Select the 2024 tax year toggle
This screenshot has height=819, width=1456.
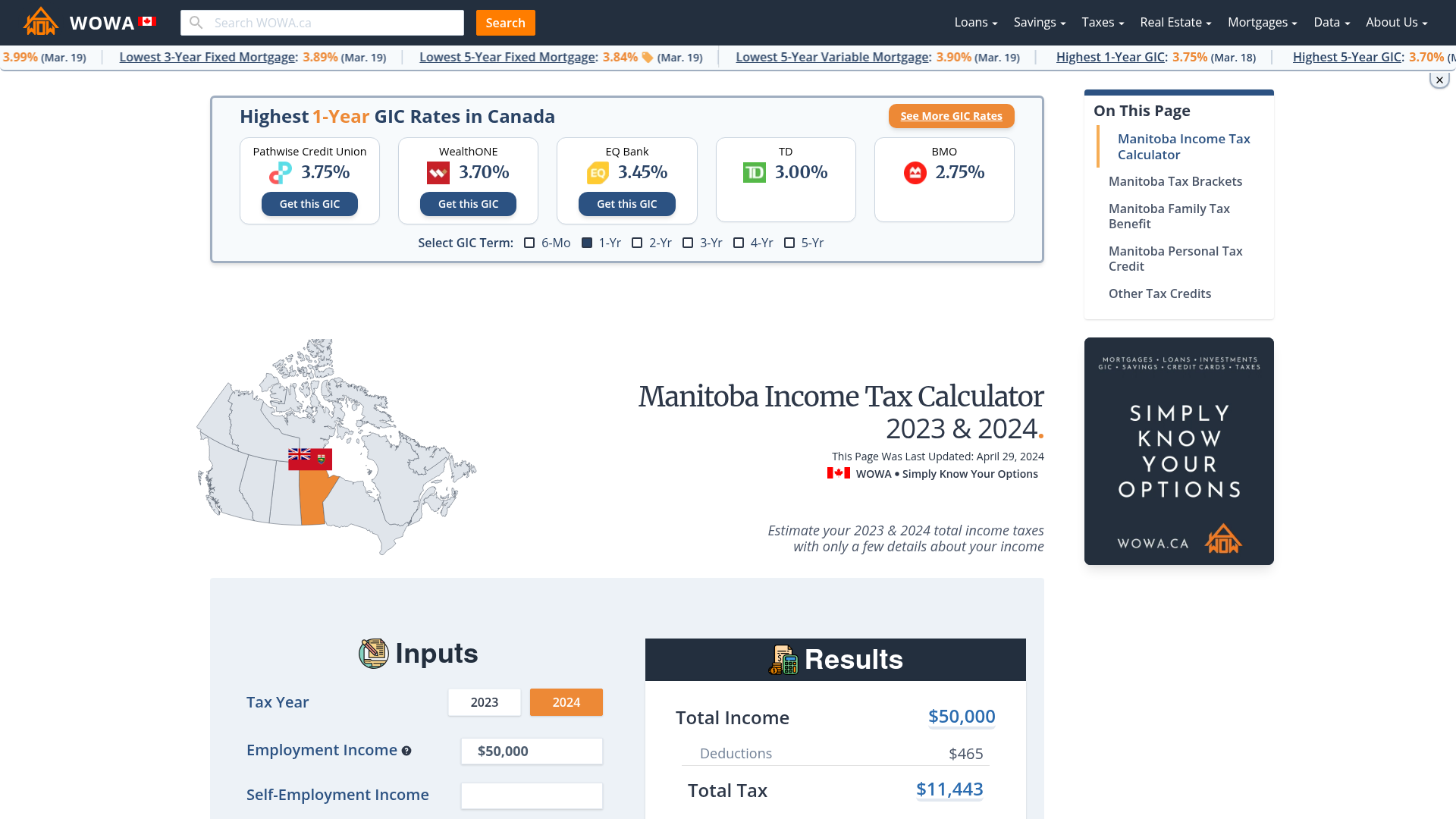tap(566, 701)
